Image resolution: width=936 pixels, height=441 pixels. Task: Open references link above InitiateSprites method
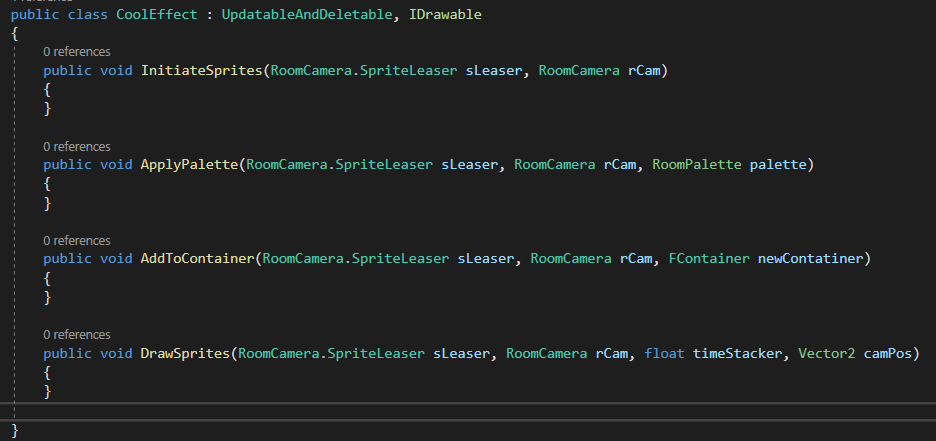coord(76,51)
